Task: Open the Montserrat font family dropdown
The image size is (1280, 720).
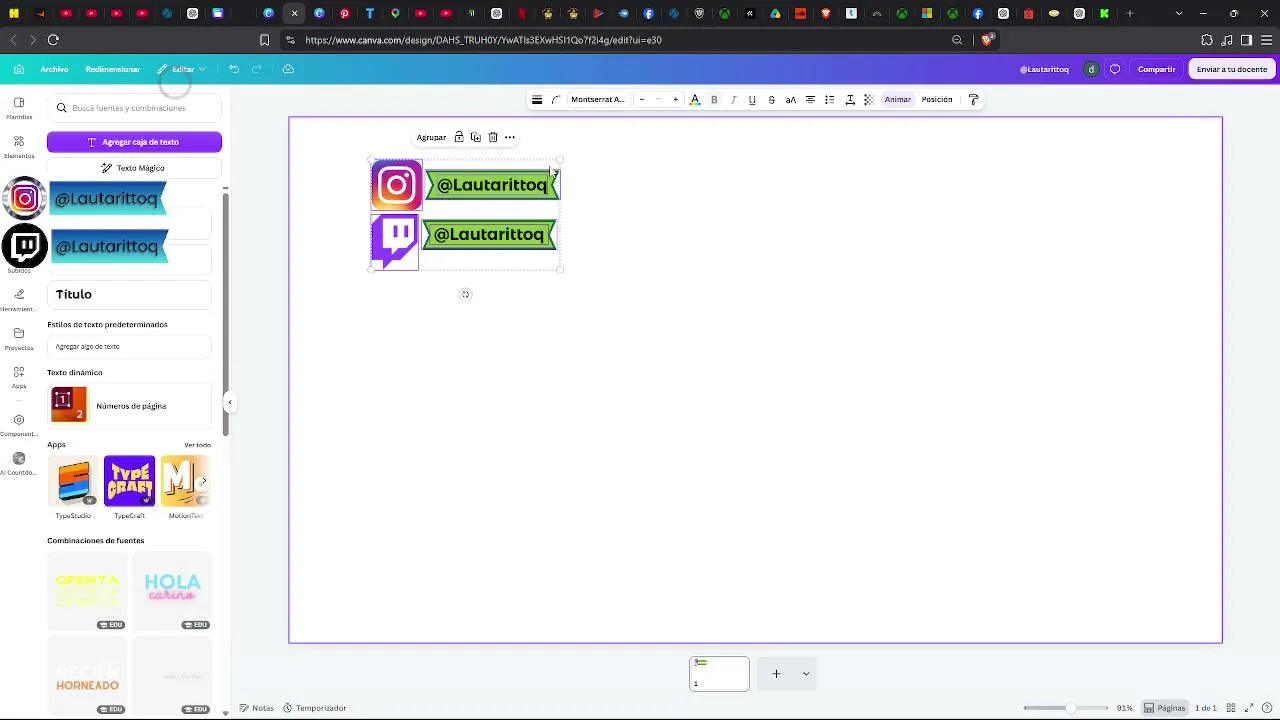Action: point(598,100)
